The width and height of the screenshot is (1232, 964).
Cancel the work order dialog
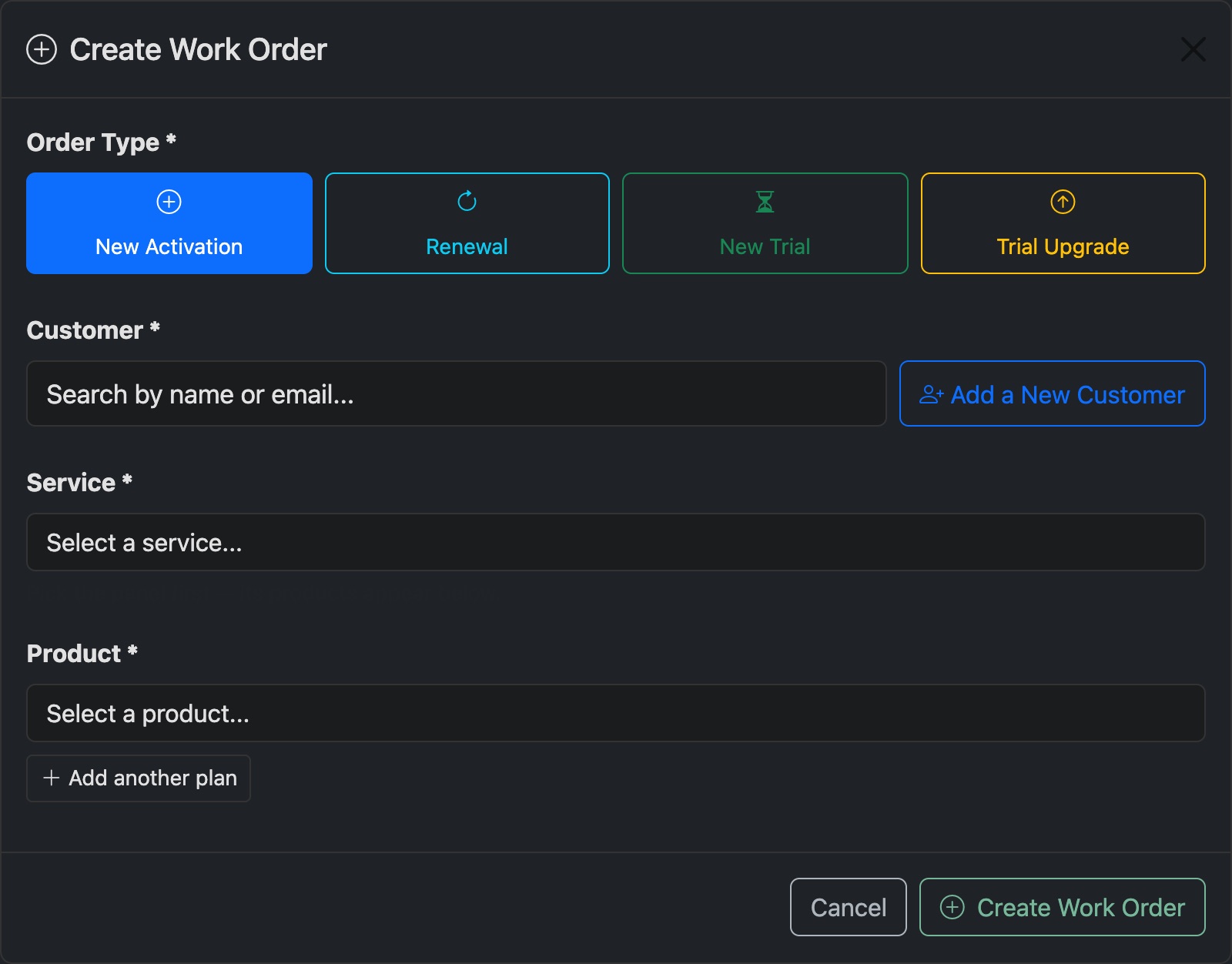tap(849, 907)
